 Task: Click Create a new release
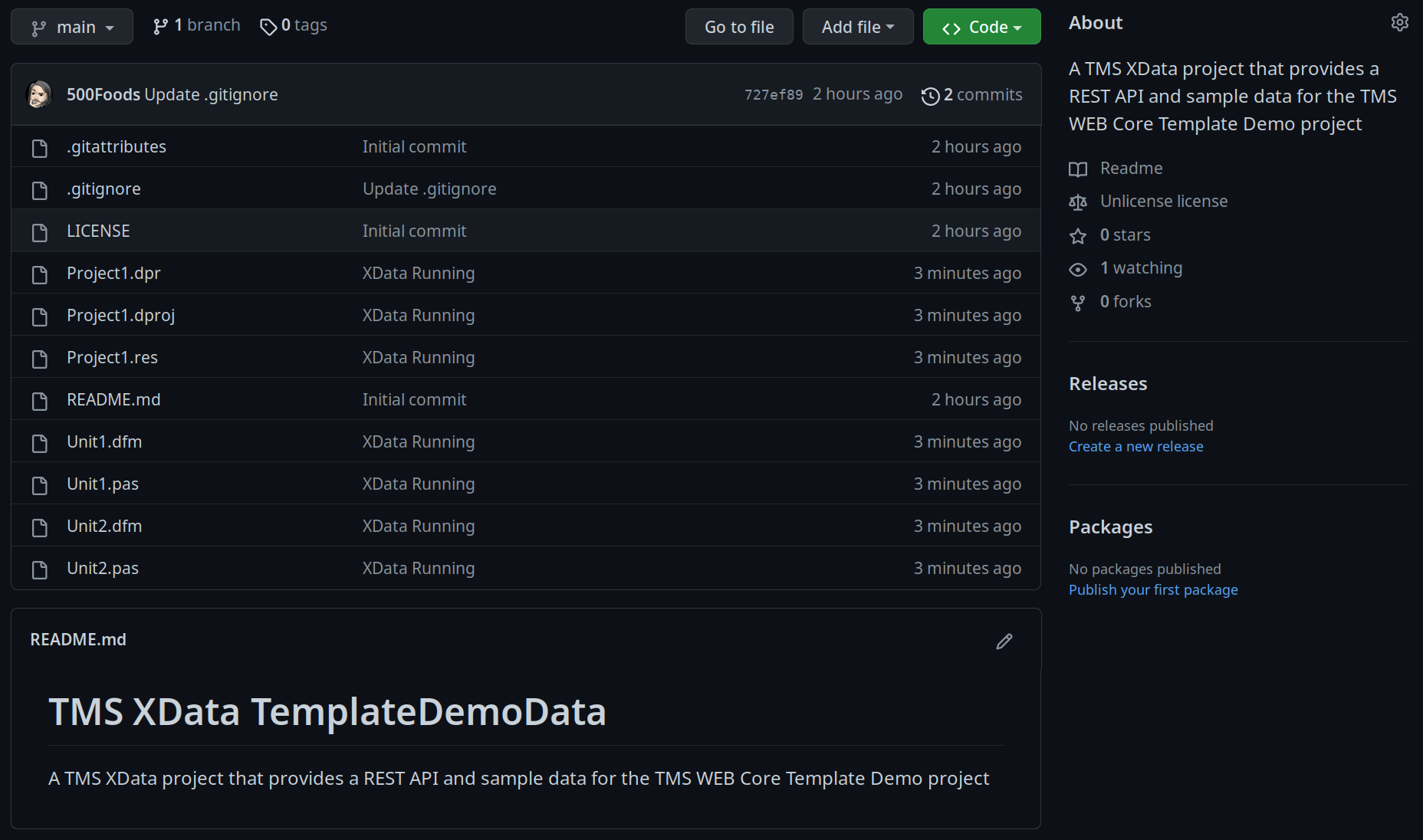click(1136, 446)
